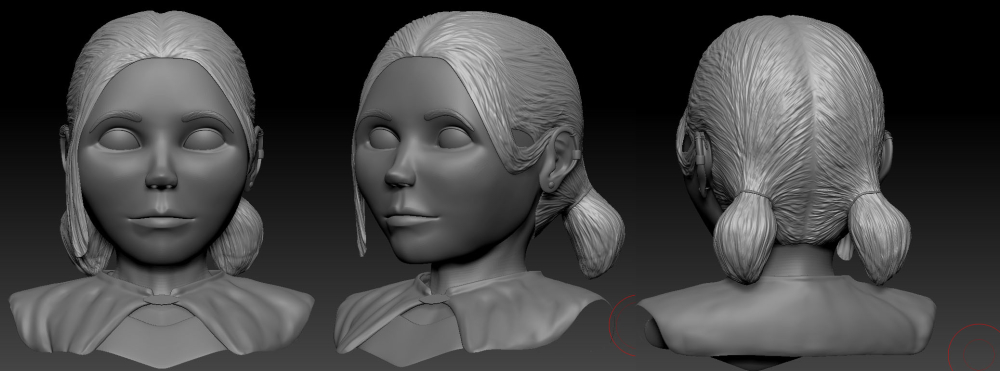Click the nose tip on the front-view head
The width and height of the screenshot is (1000, 371).
pos(162,179)
